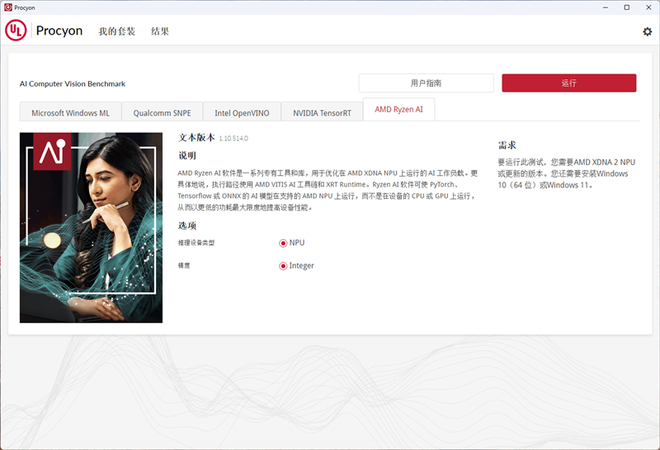The height and width of the screenshot is (450, 660).
Task: Click the UL logo in the header
Action: pyautogui.click(x=16, y=31)
